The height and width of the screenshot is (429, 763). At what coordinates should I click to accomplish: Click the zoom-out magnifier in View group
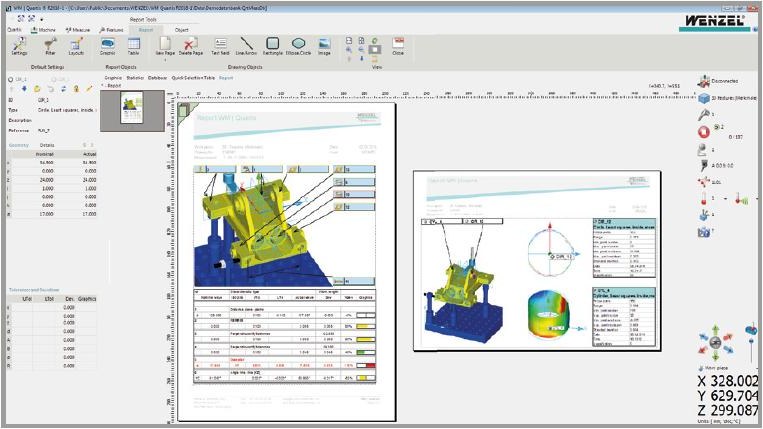pos(361,50)
